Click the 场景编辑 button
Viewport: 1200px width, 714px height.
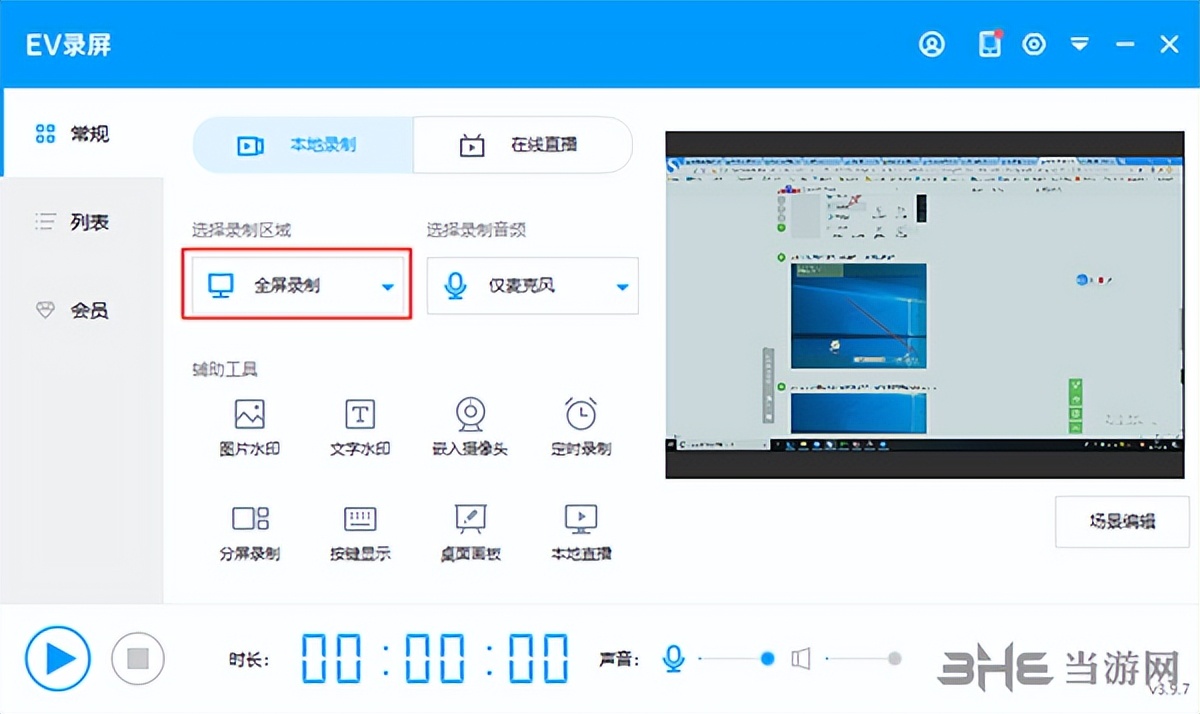point(1122,523)
